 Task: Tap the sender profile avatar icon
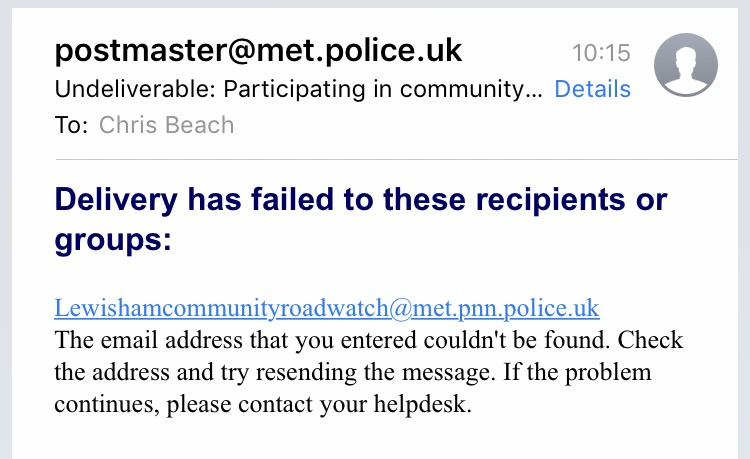point(684,66)
